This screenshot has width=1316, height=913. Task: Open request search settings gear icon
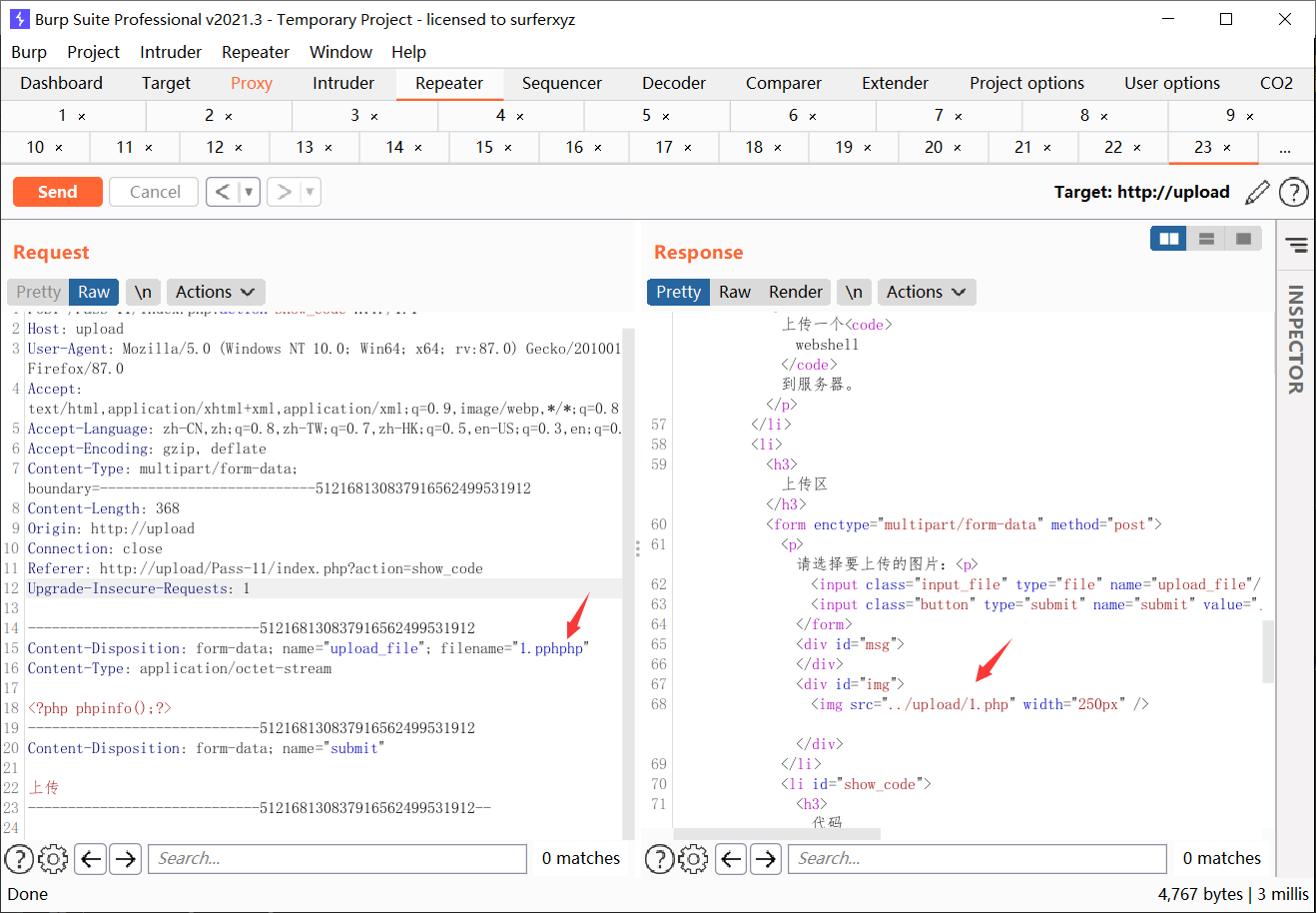53,858
